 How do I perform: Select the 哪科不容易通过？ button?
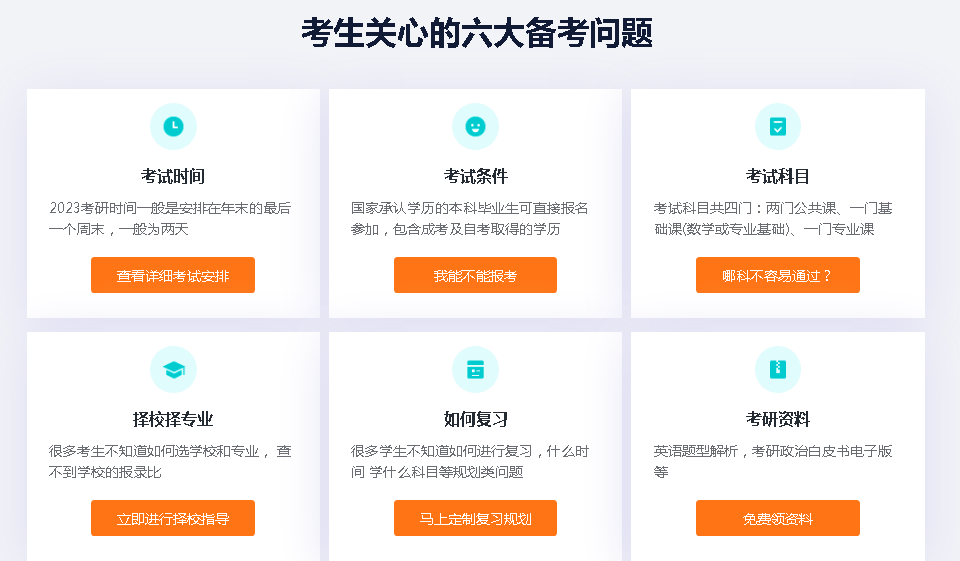pos(778,275)
